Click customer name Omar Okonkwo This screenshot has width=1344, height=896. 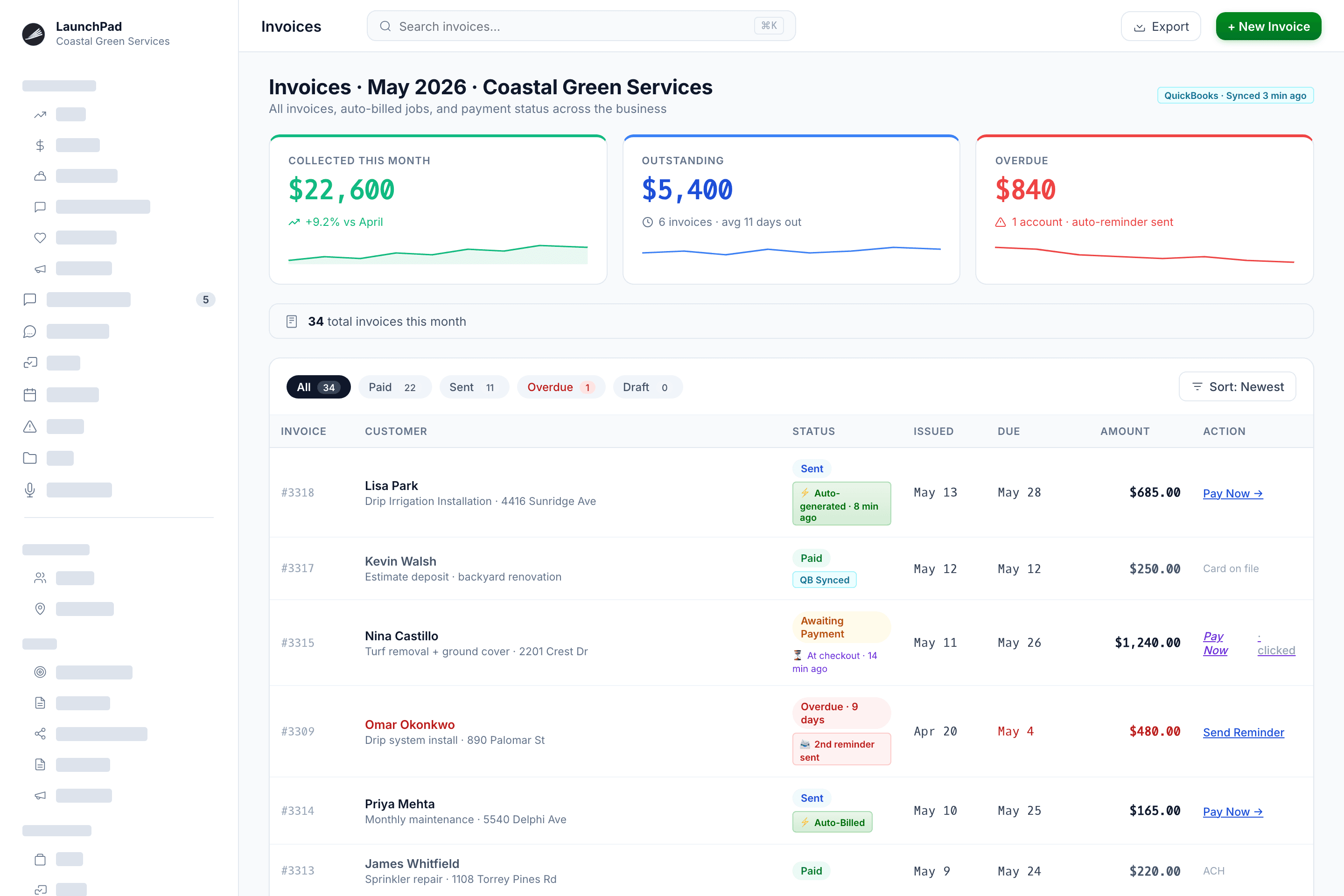pyautogui.click(x=410, y=725)
